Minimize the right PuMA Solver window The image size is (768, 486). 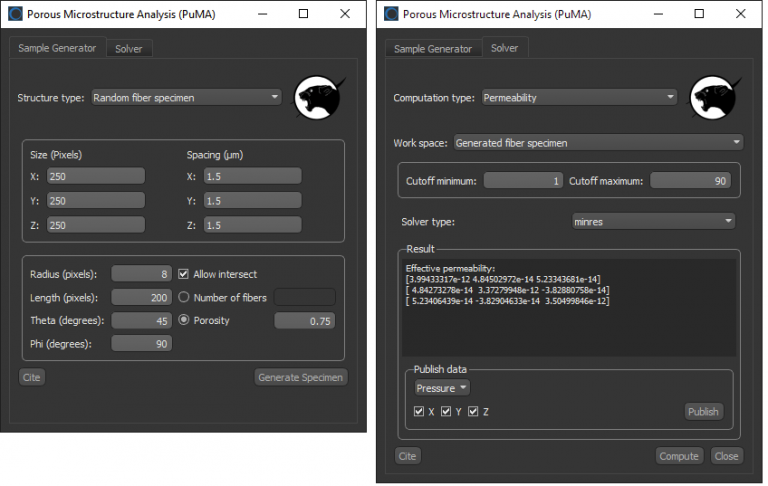[655, 14]
